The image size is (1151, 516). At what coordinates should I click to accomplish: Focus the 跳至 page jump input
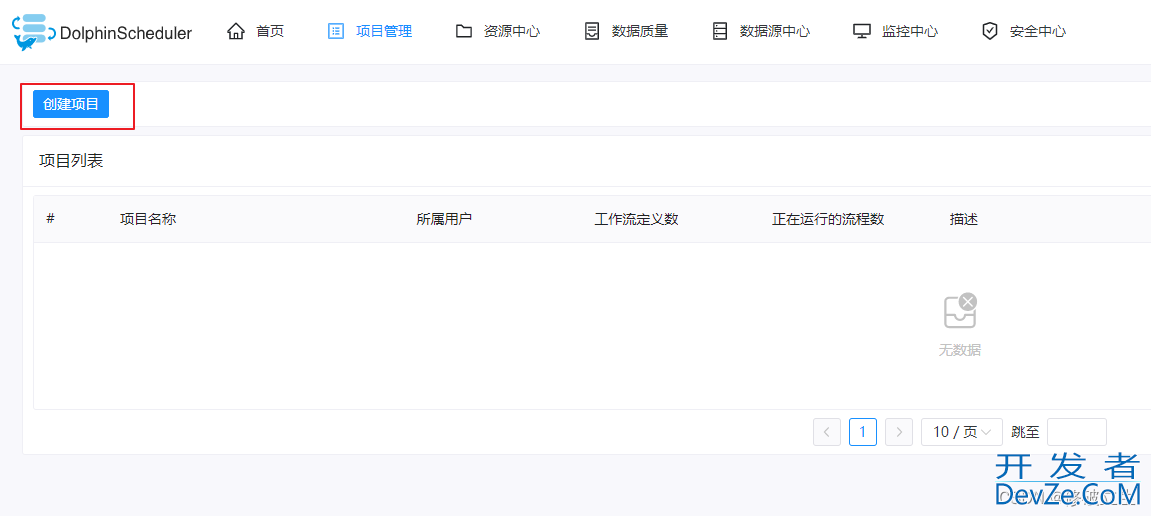[x=1077, y=432]
